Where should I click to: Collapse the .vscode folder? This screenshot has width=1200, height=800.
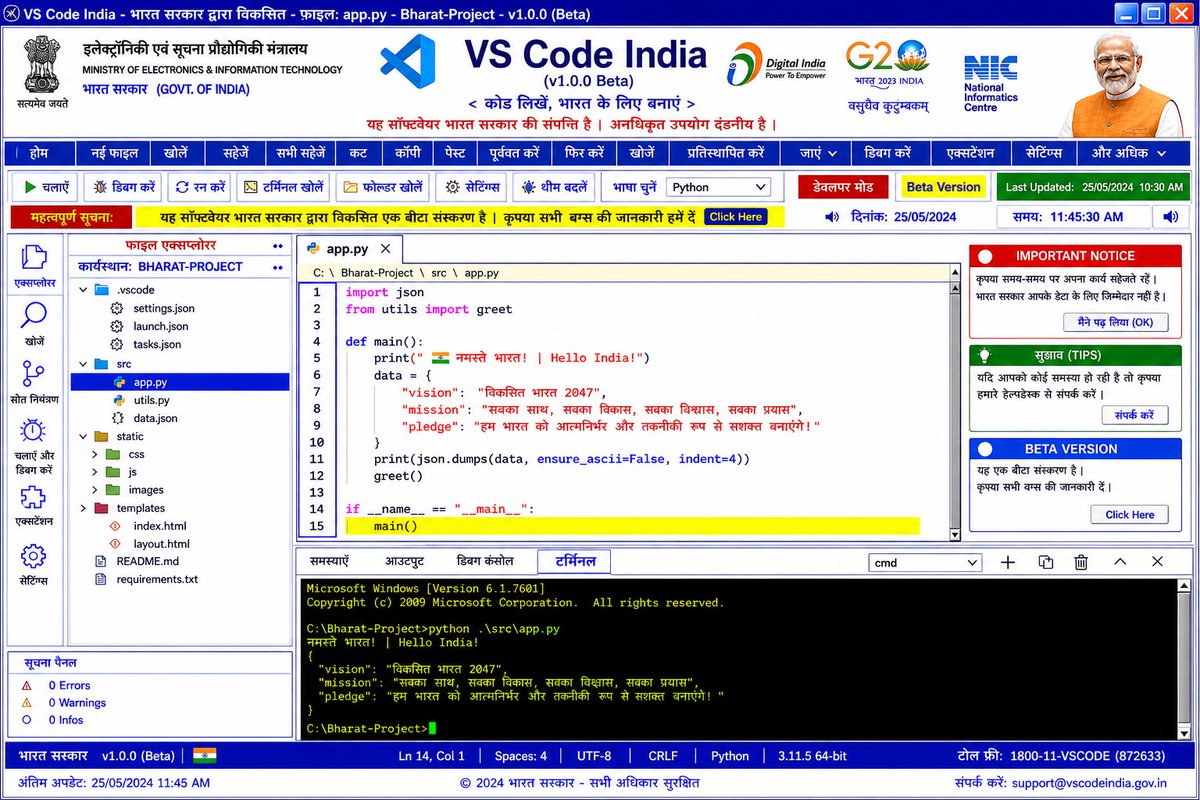point(83,290)
